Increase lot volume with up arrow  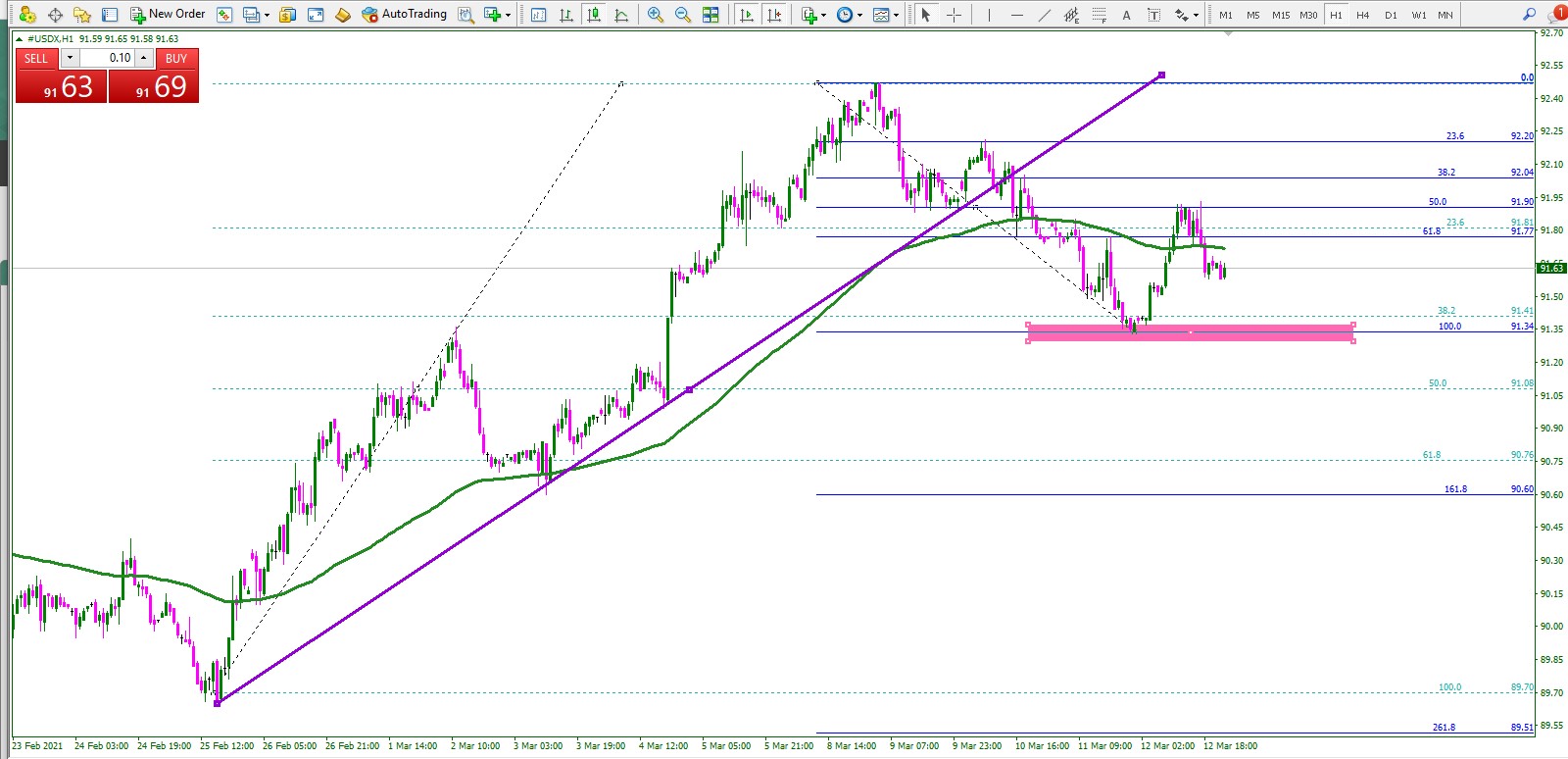click(144, 58)
